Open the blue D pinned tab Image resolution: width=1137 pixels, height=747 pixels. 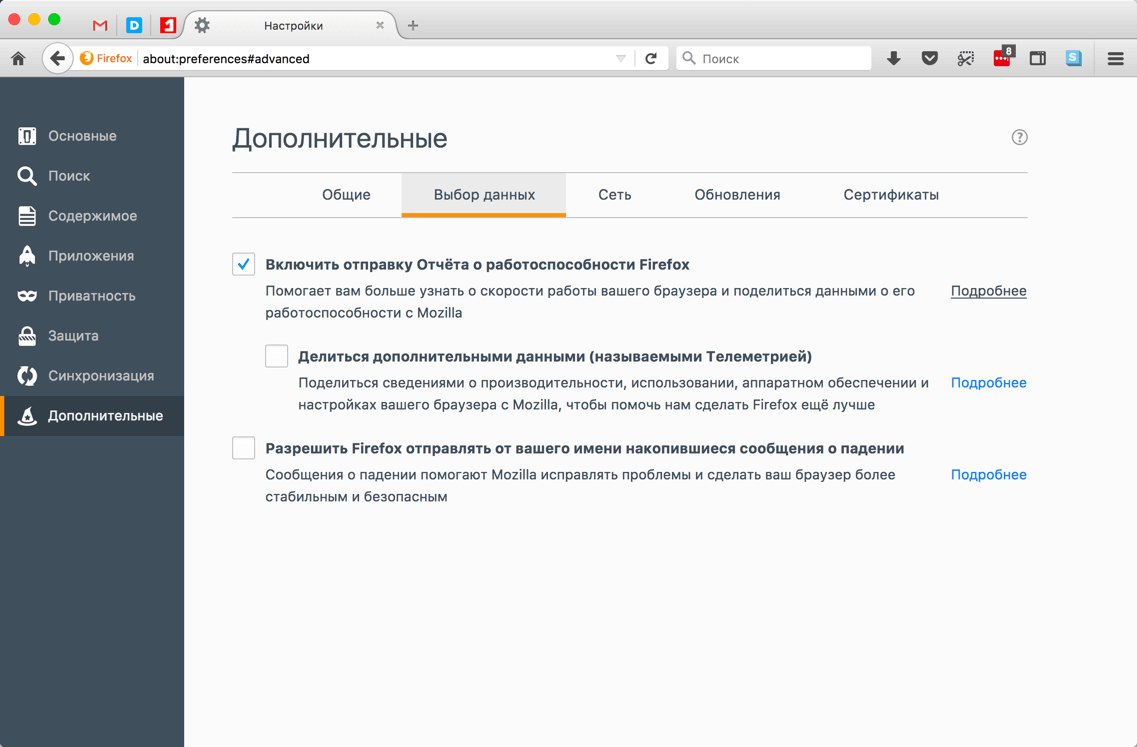pyautogui.click(x=134, y=25)
